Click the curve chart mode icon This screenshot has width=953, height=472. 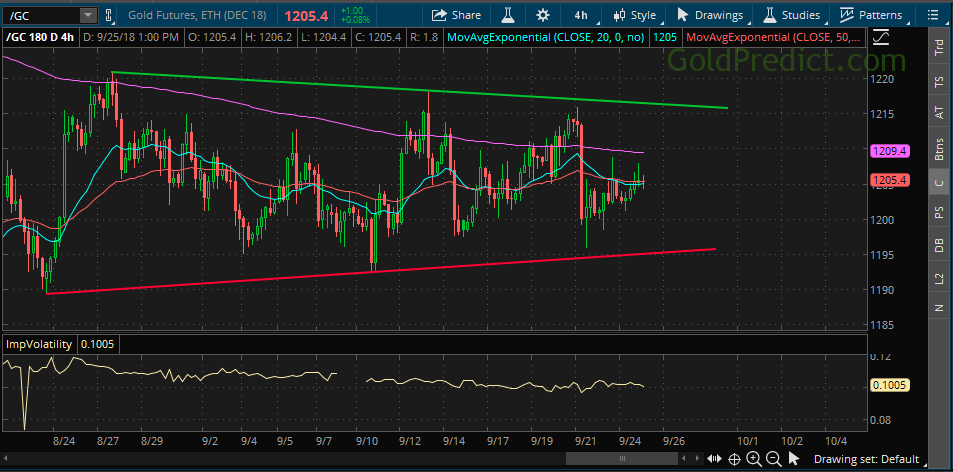(x=883, y=38)
